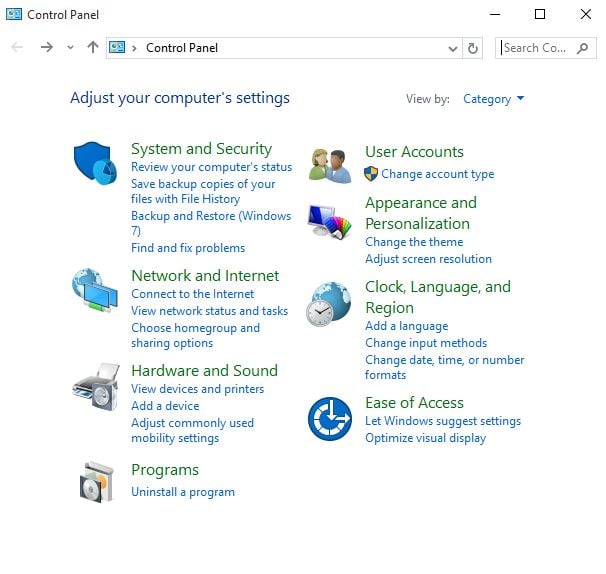Image resolution: width=606 pixels, height=574 pixels.
Task: Click Uninstall a program
Action: pos(183,492)
